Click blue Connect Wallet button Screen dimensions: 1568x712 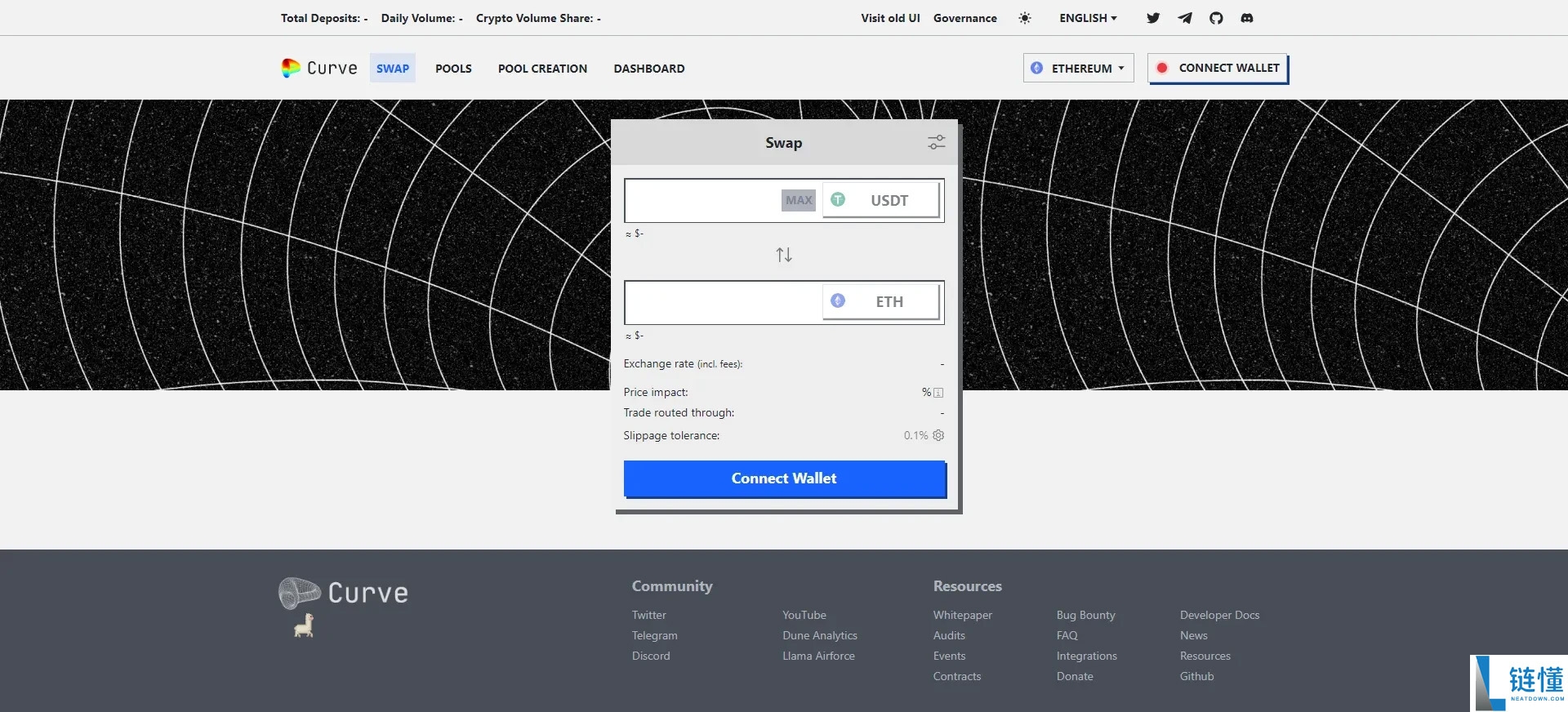pyautogui.click(x=784, y=478)
